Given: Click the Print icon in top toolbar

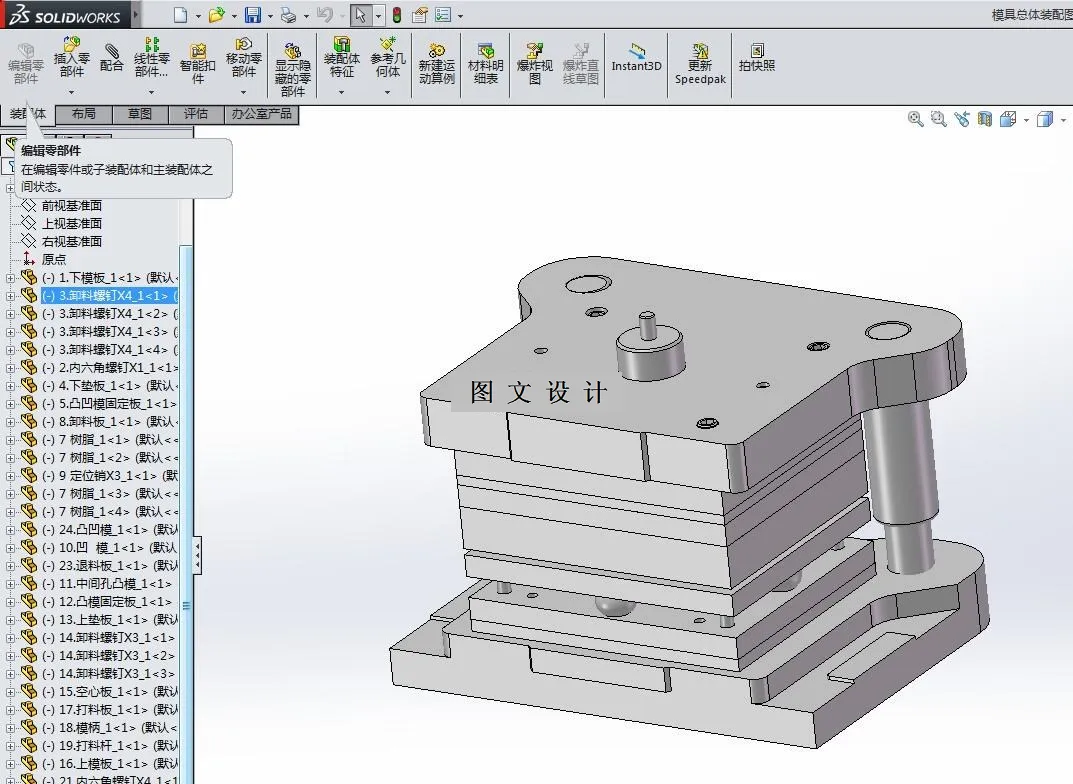Looking at the screenshot, I should (288, 15).
